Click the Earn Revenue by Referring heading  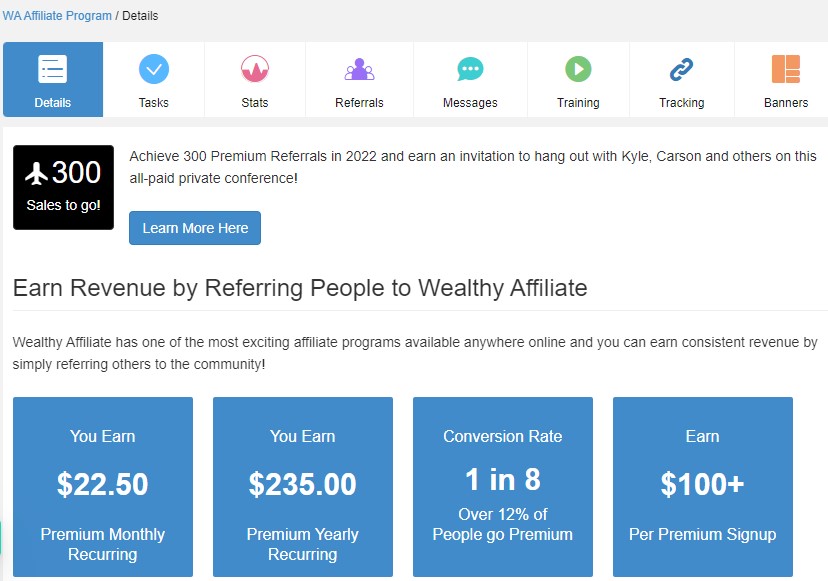point(300,288)
